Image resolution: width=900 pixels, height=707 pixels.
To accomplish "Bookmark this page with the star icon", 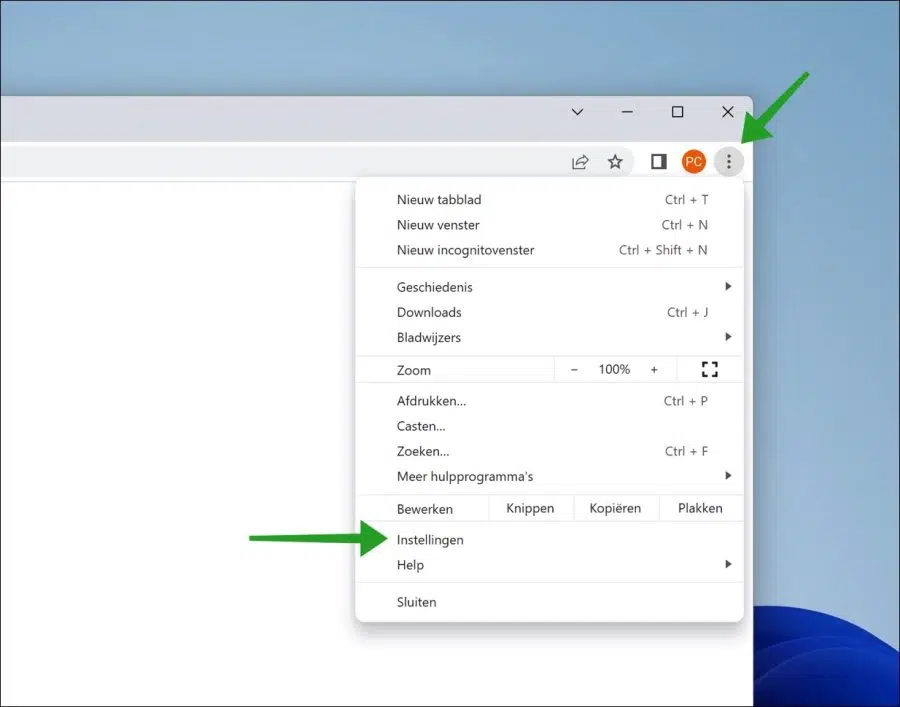I will [x=615, y=162].
